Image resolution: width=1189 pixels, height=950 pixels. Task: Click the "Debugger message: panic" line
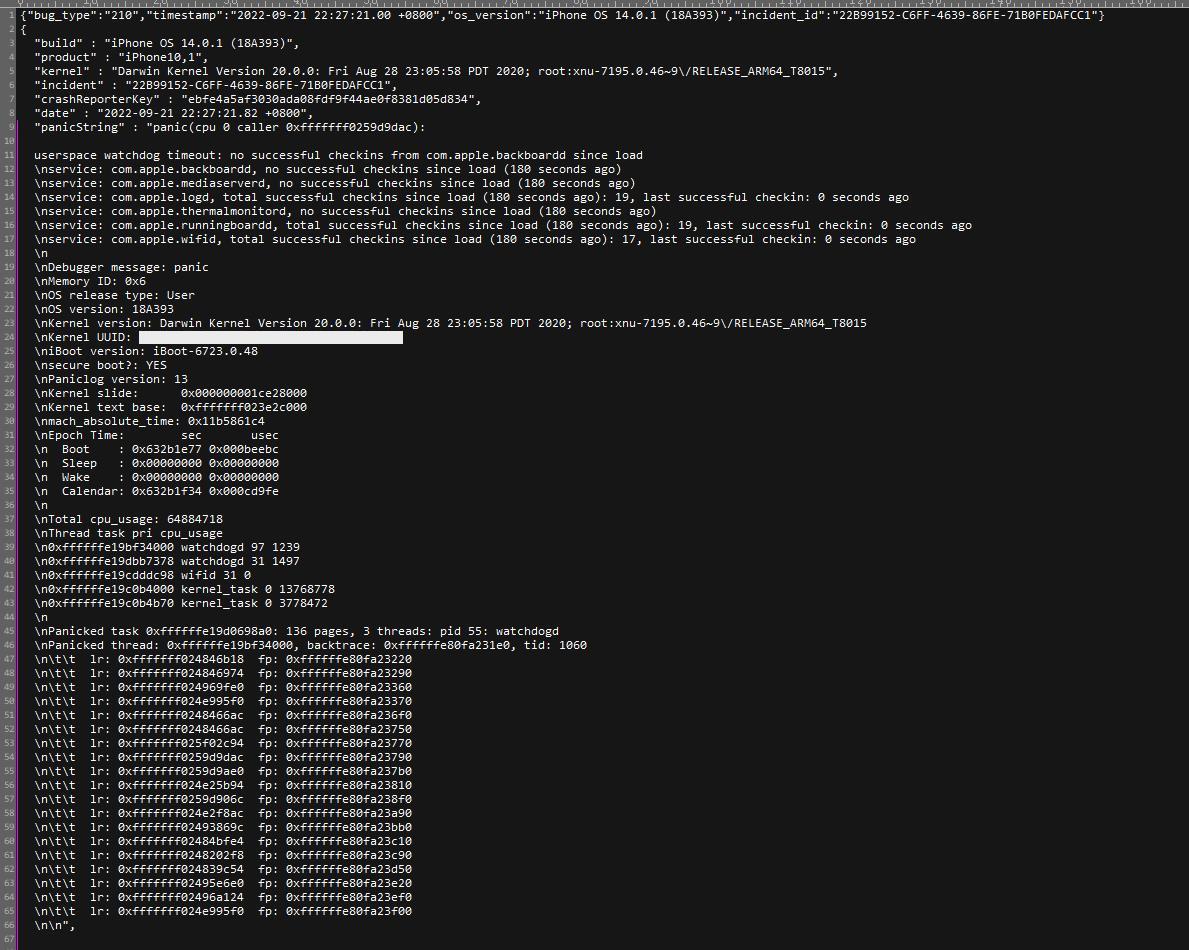point(121,267)
